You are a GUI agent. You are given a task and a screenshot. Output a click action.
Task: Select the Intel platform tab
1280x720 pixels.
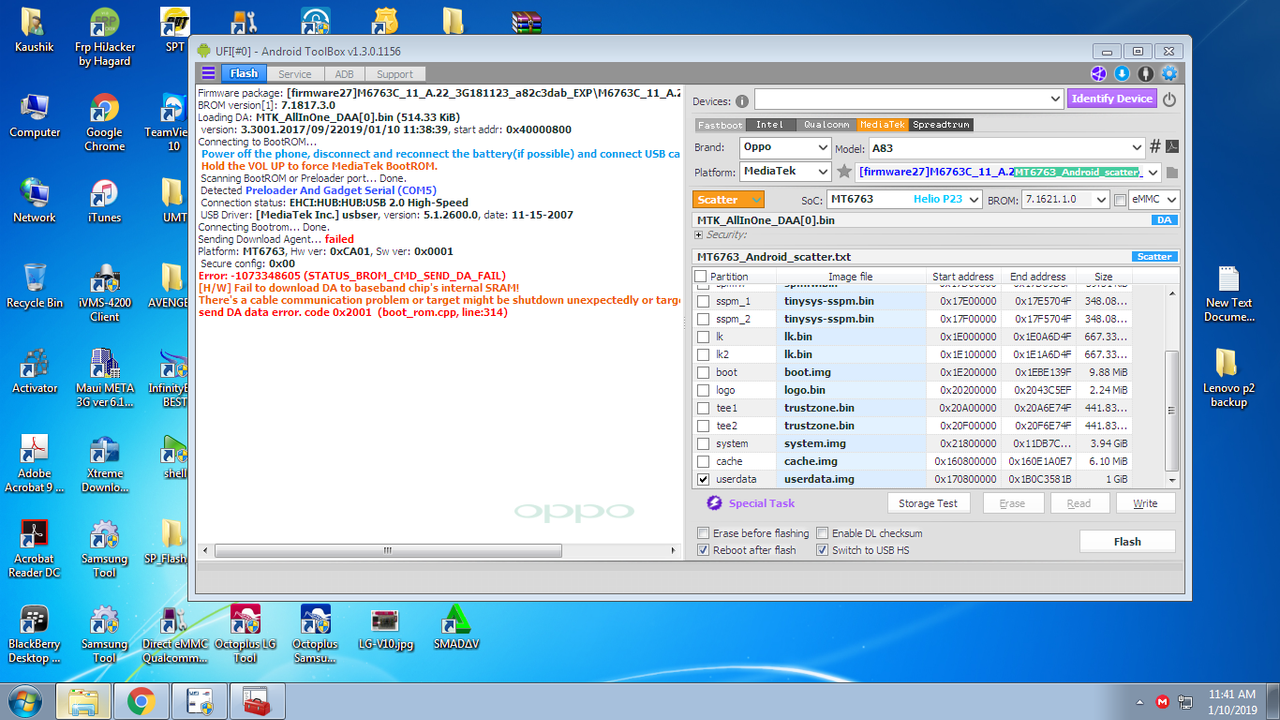point(770,125)
